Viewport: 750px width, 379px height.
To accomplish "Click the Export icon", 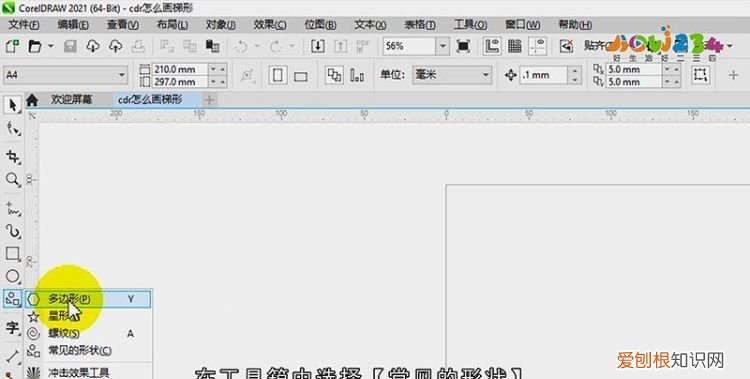I will point(340,46).
